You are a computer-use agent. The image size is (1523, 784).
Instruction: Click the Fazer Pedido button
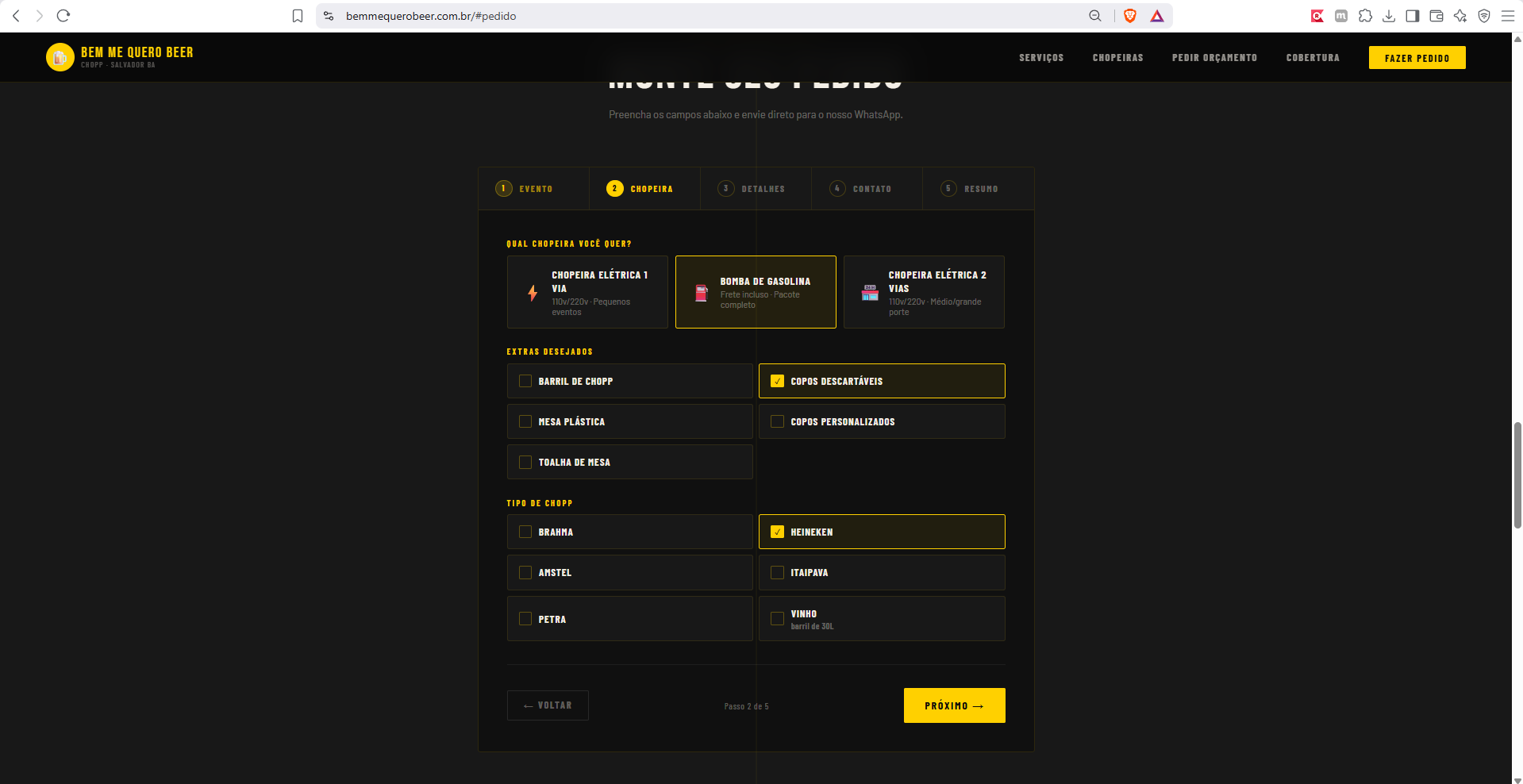click(x=1417, y=58)
